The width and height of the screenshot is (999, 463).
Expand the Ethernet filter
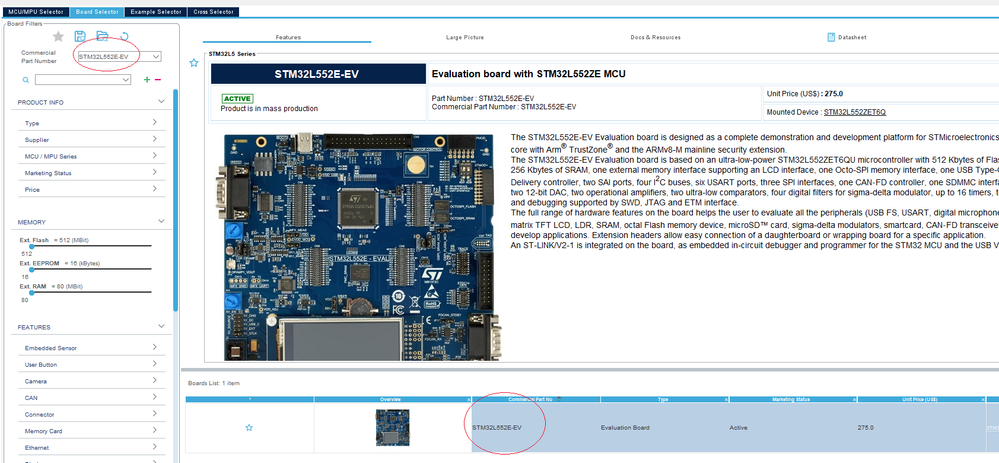(x=155, y=447)
